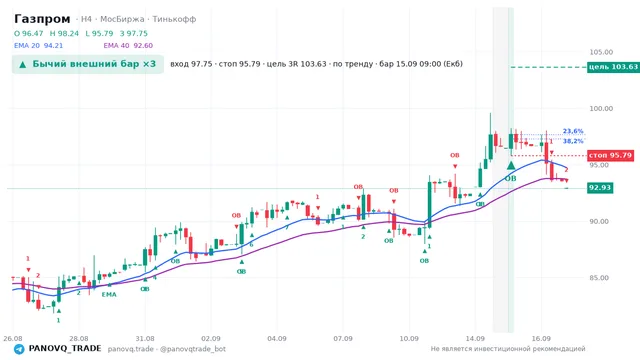This screenshot has height=360, width=640.
Task: Click the 26.08 date axis label
Action: pyautogui.click(x=13, y=339)
